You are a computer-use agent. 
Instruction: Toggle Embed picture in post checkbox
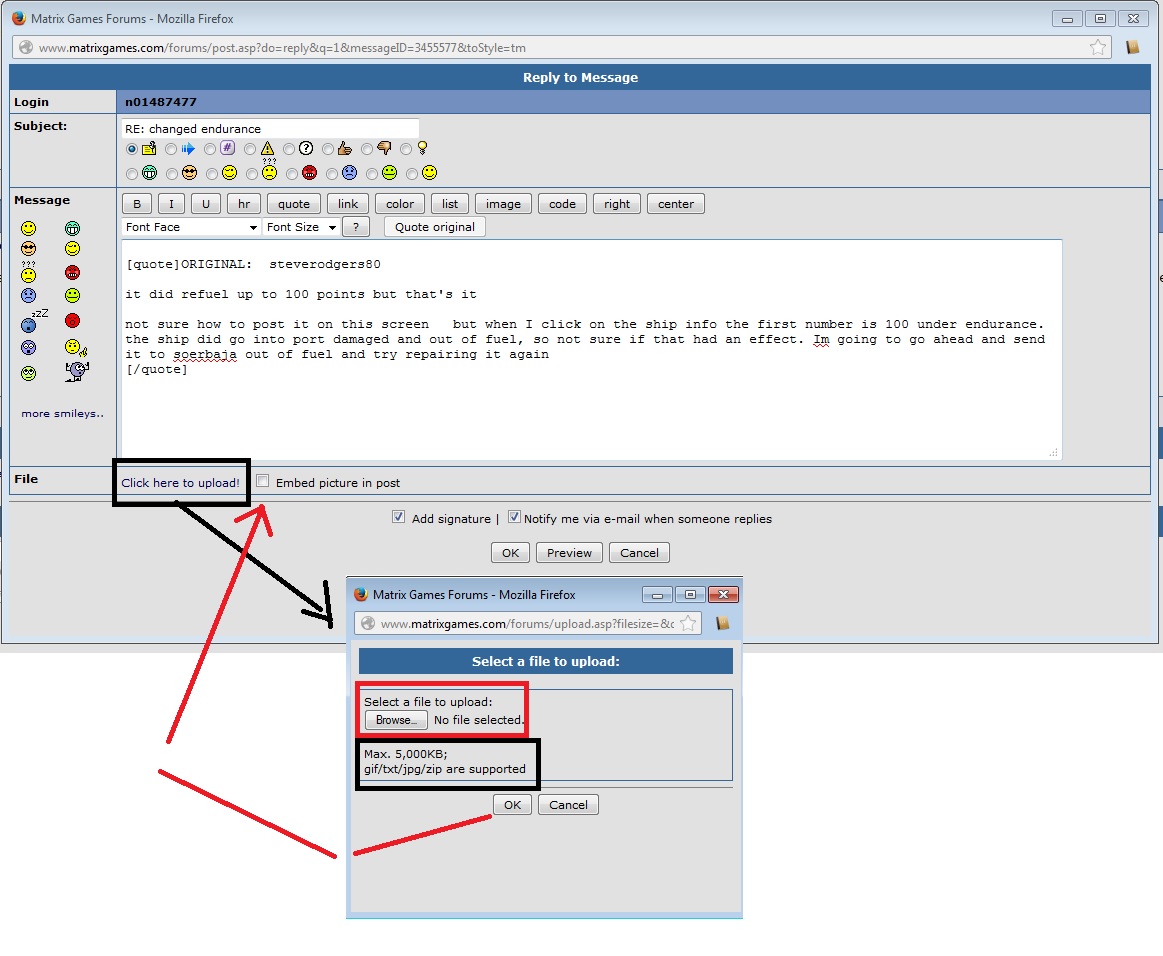click(x=263, y=481)
